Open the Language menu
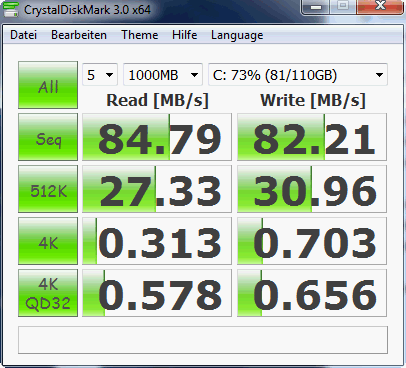Screen dimensions: 406x368 [x=237, y=35]
